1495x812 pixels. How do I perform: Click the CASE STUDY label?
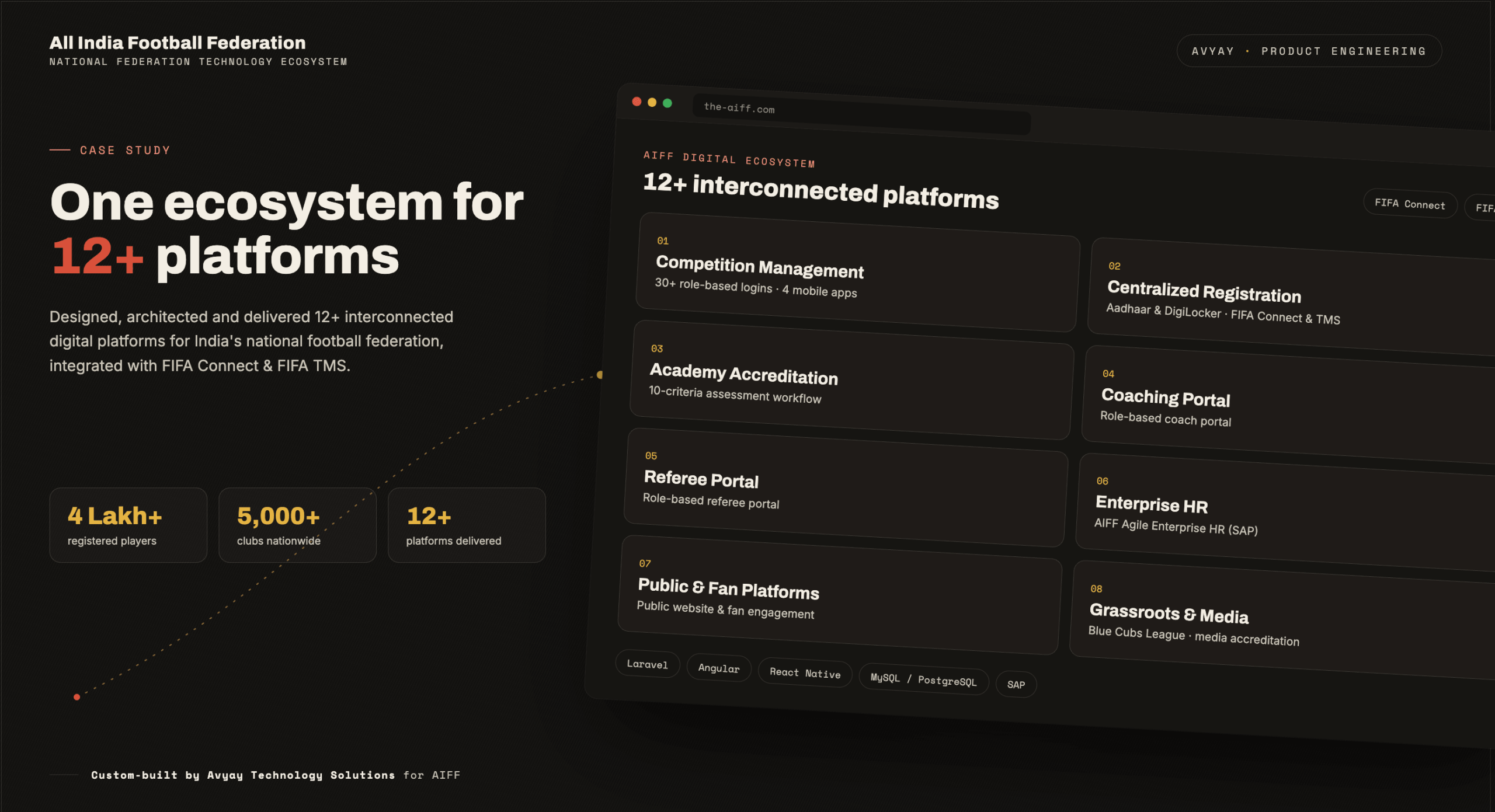click(x=125, y=150)
